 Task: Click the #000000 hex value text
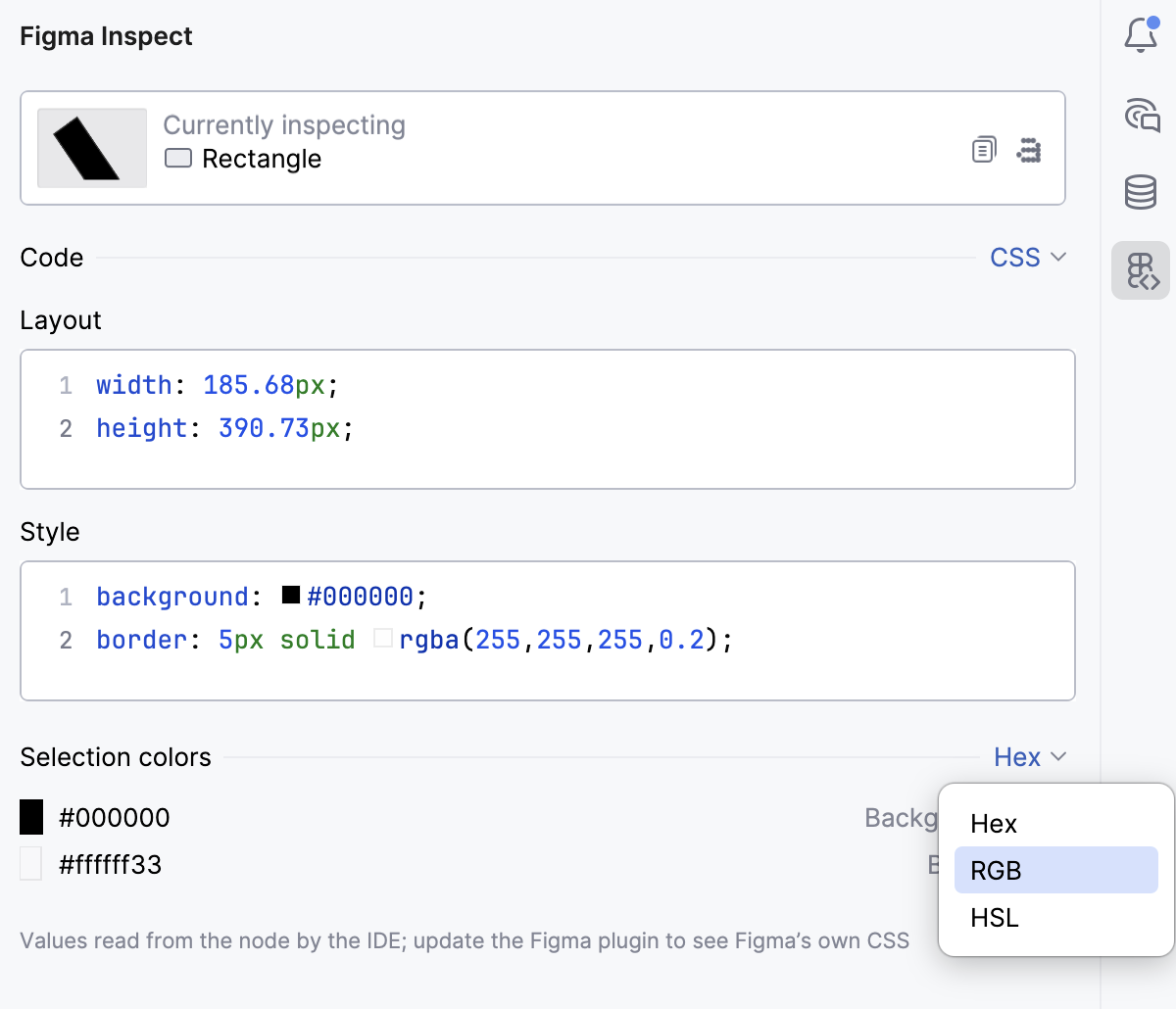point(115,818)
